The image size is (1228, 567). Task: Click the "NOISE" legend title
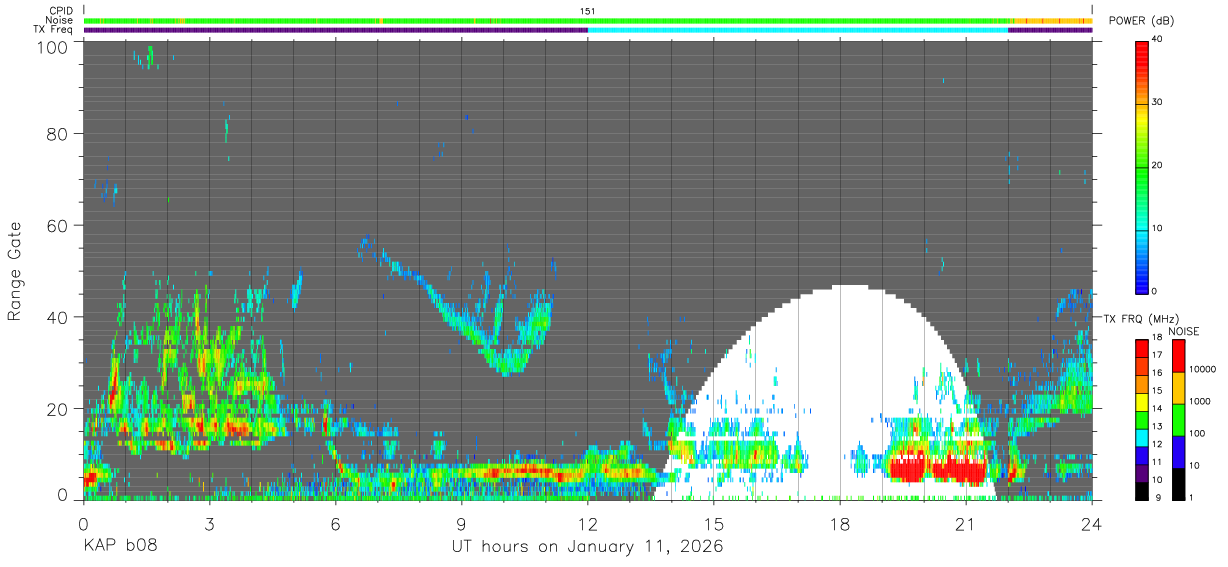pyautogui.click(x=1183, y=331)
